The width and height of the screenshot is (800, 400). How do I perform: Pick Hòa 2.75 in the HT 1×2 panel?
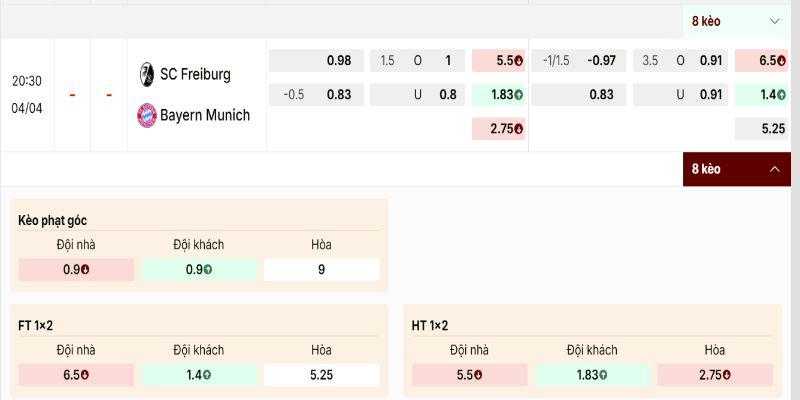point(714,375)
